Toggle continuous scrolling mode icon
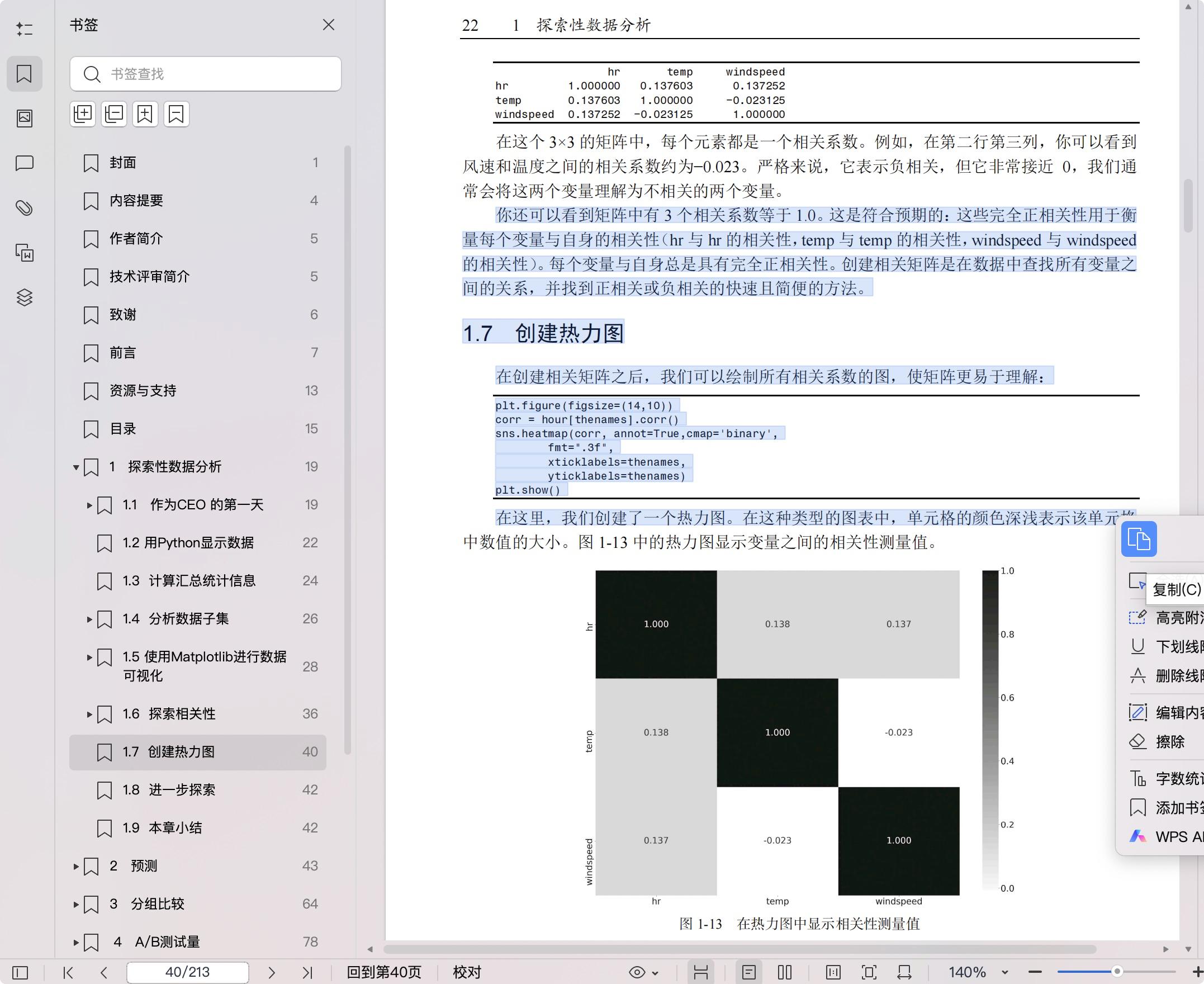The width and height of the screenshot is (1204, 984). [x=701, y=973]
